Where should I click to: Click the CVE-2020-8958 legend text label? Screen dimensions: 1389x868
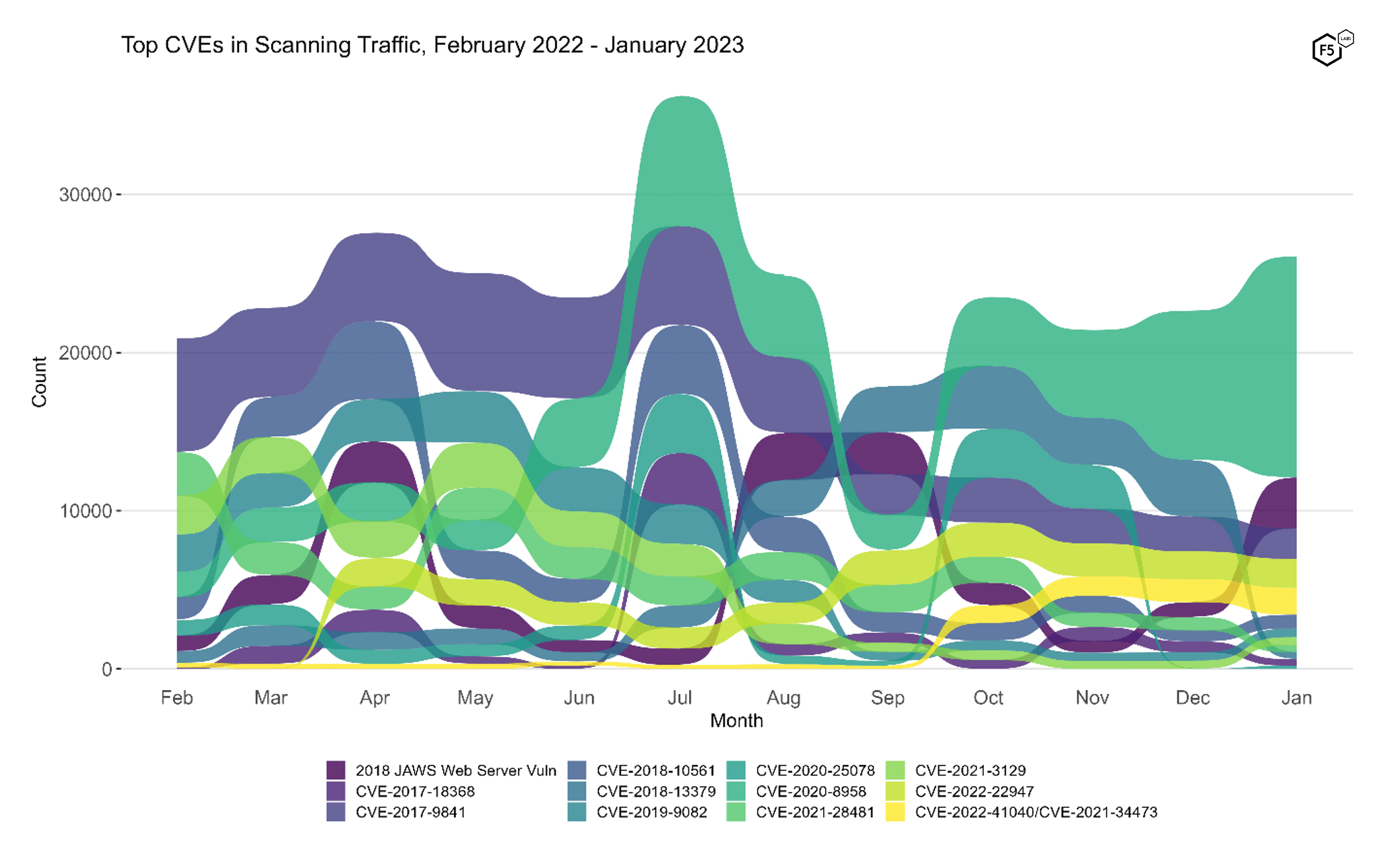pos(811,791)
